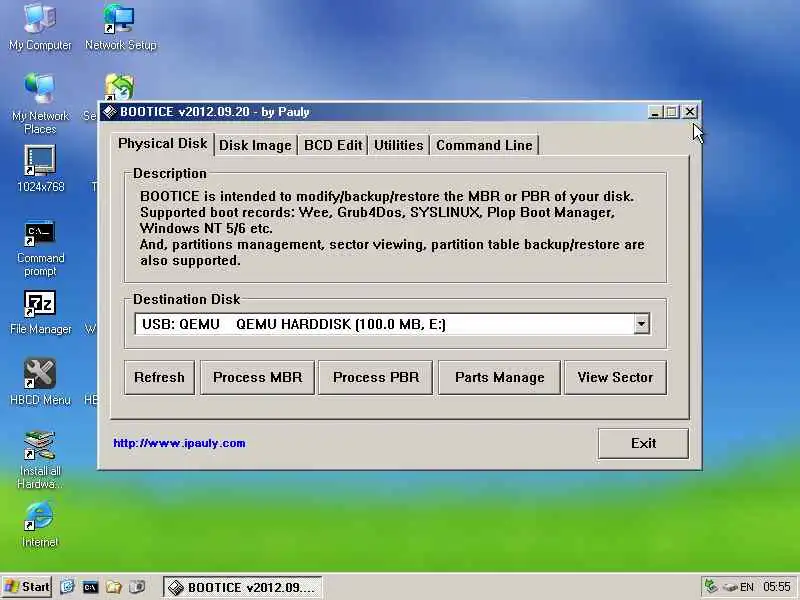The image size is (800, 600).
Task: Click the EN language indicator
Action: pyautogui.click(x=747, y=587)
